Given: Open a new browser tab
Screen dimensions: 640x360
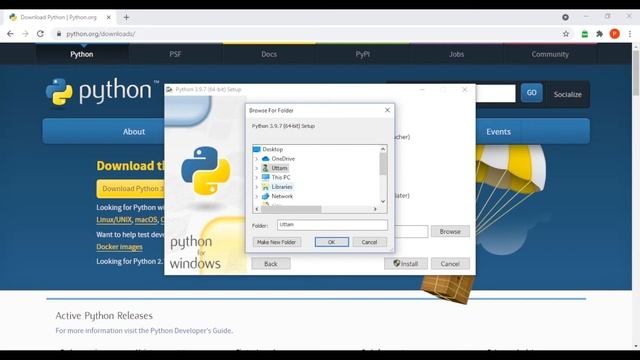Looking at the screenshot, I should 126,17.
